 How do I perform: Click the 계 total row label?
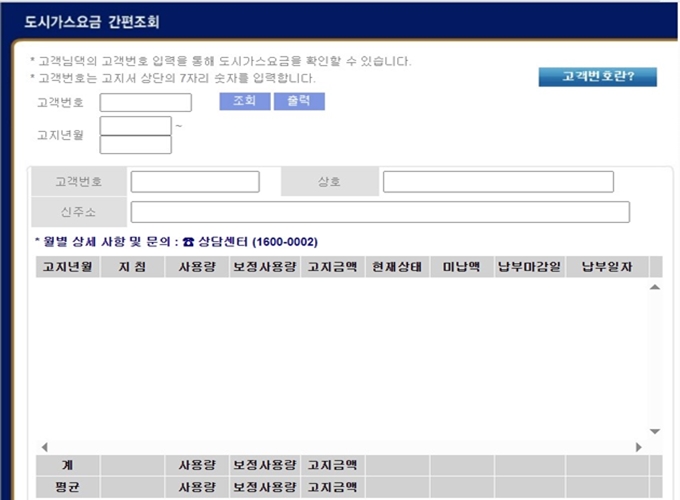[x=68, y=465]
